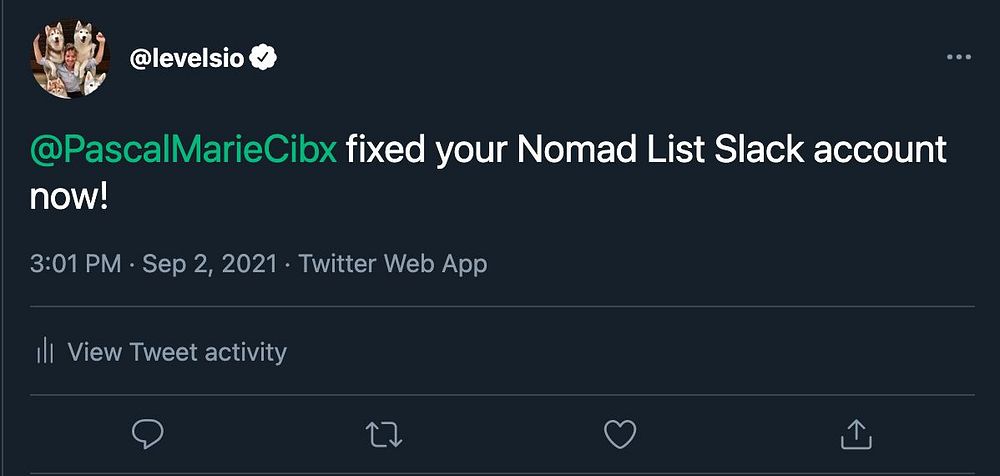This screenshot has width=1000, height=476.
Task: Click the word "now!" in the tweet
Action: [x=68, y=196]
